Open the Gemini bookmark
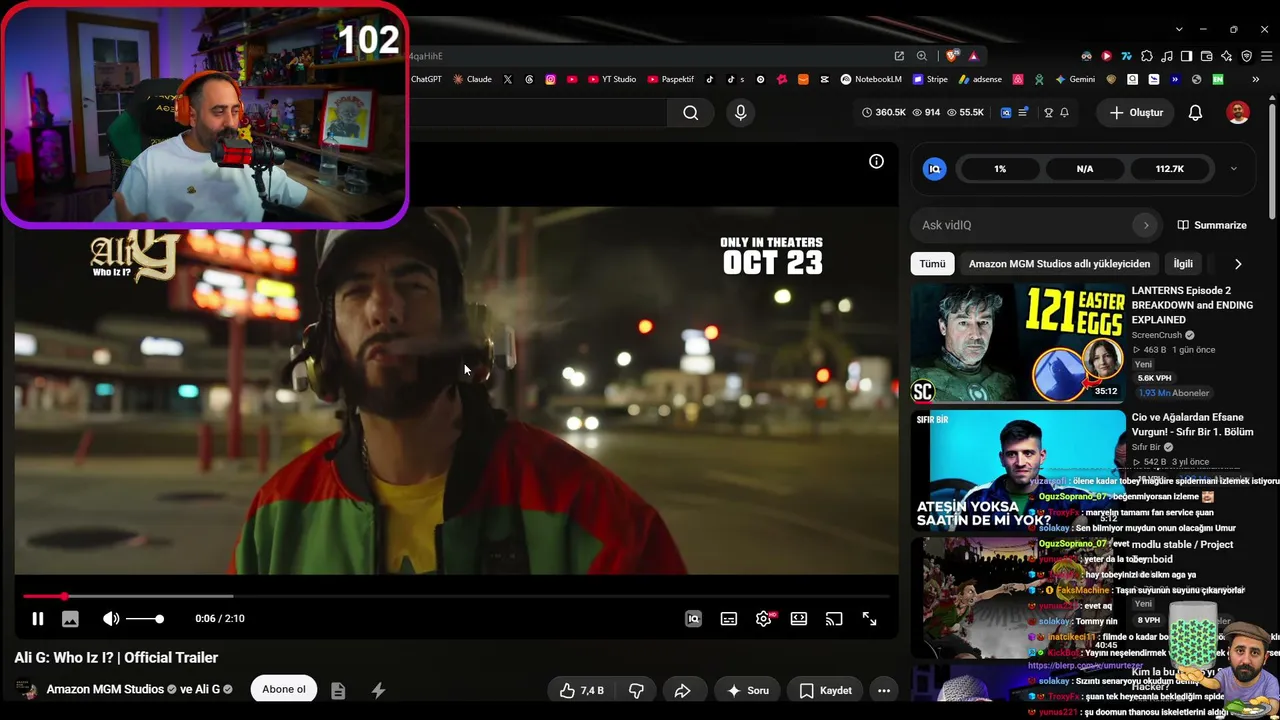The width and height of the screenshot is (1280, 720). (x=1075, y=79)
